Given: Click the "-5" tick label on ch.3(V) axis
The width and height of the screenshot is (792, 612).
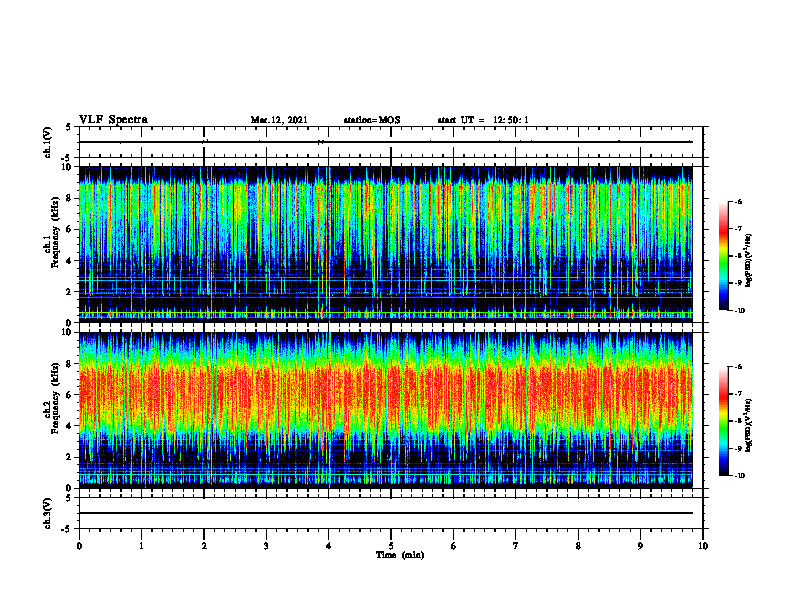Looking at the screenshot, I should (66, 529).
